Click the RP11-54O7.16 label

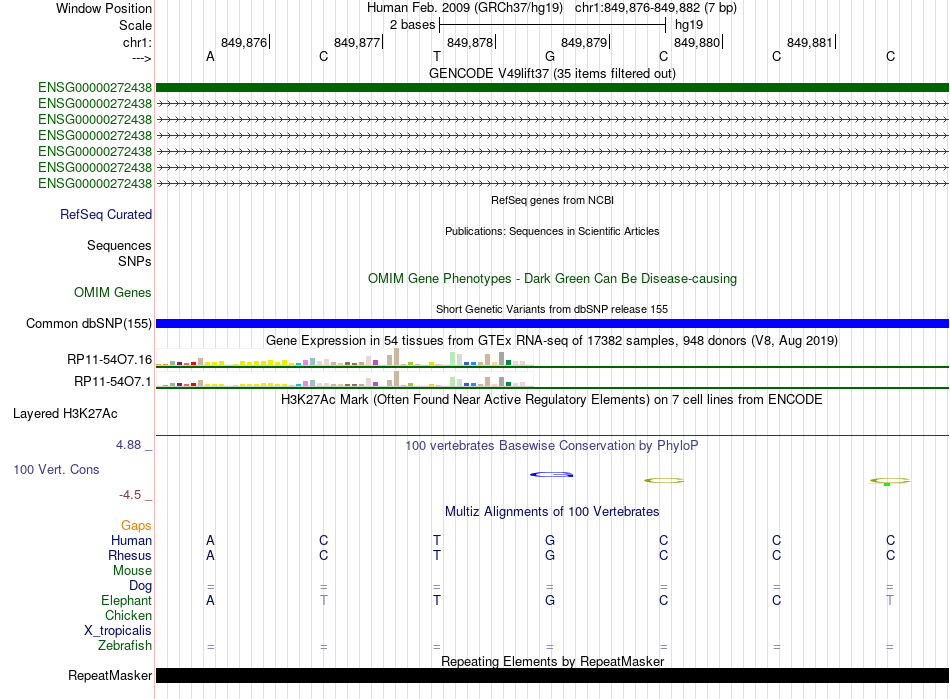[110, 360]
